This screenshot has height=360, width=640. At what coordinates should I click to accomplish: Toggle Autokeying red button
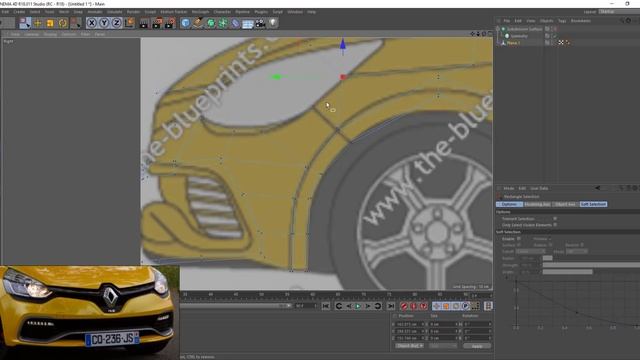[413, 306]
